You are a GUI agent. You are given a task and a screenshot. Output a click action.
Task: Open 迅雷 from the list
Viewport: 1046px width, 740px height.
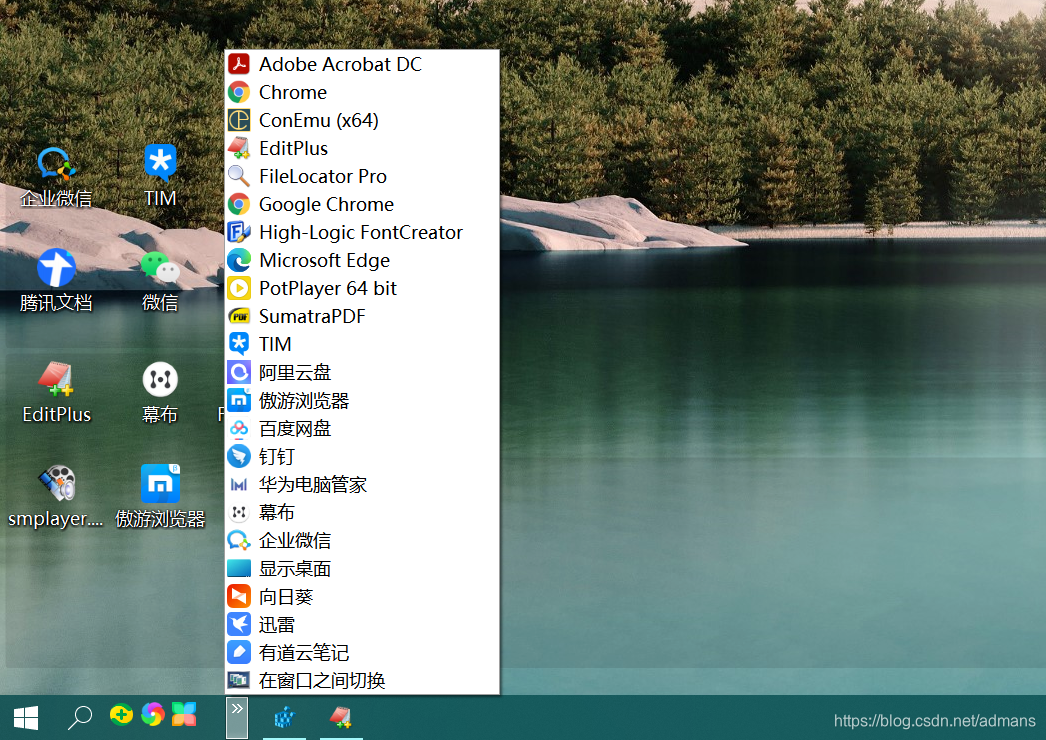tap(362, 625)
